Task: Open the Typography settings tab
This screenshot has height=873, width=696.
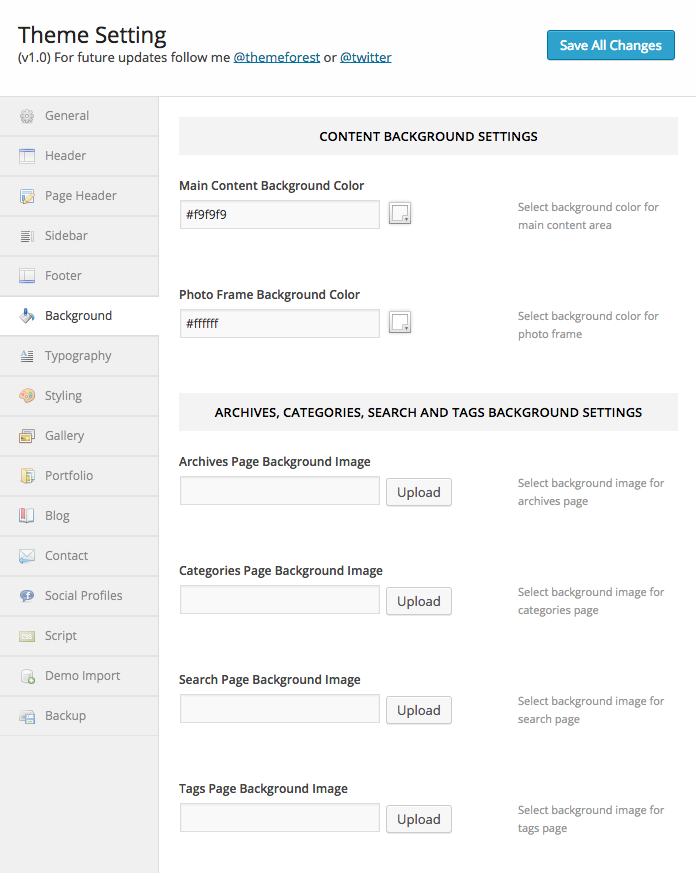Action: tap(78, 356)
